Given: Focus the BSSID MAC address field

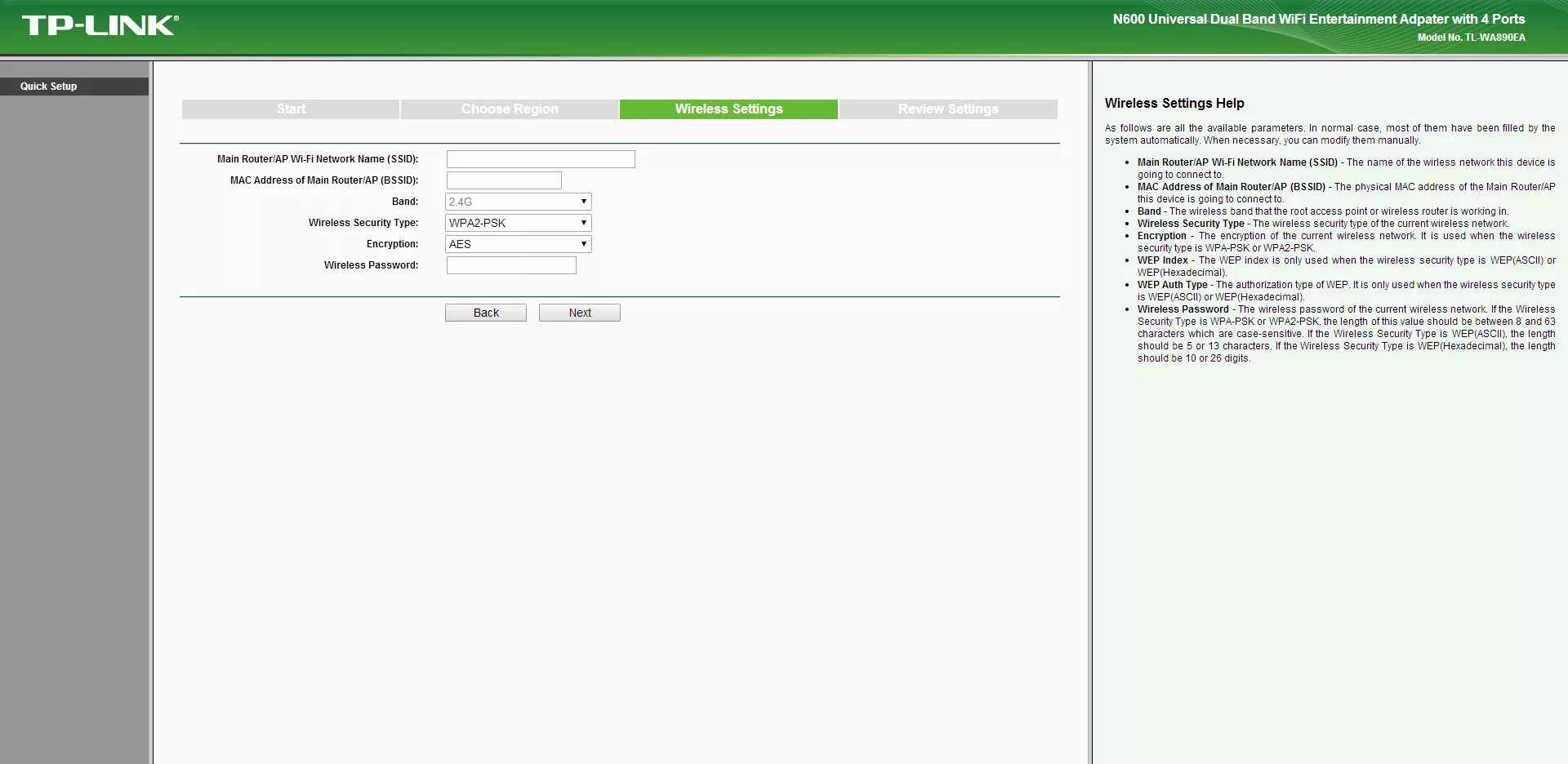Looking at the screenshot, I should pyautogui.click(x=504, y=180).
